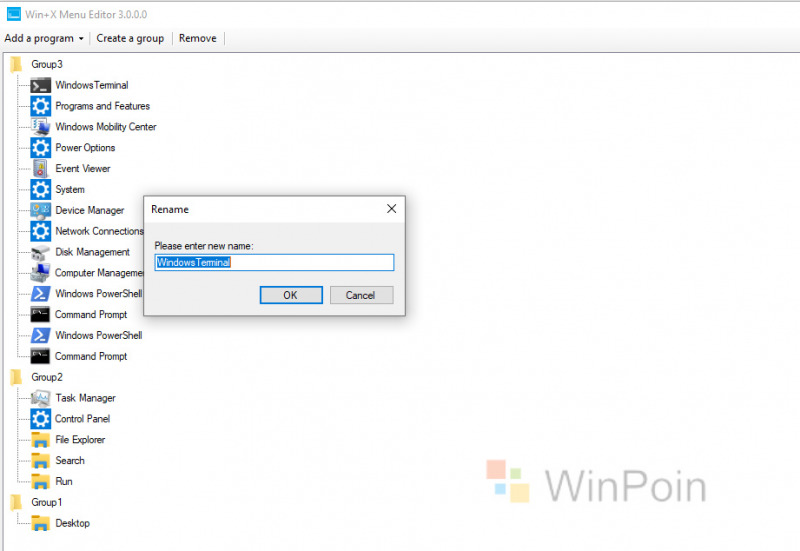Click the Group3 folder icon

coord(16,64)
